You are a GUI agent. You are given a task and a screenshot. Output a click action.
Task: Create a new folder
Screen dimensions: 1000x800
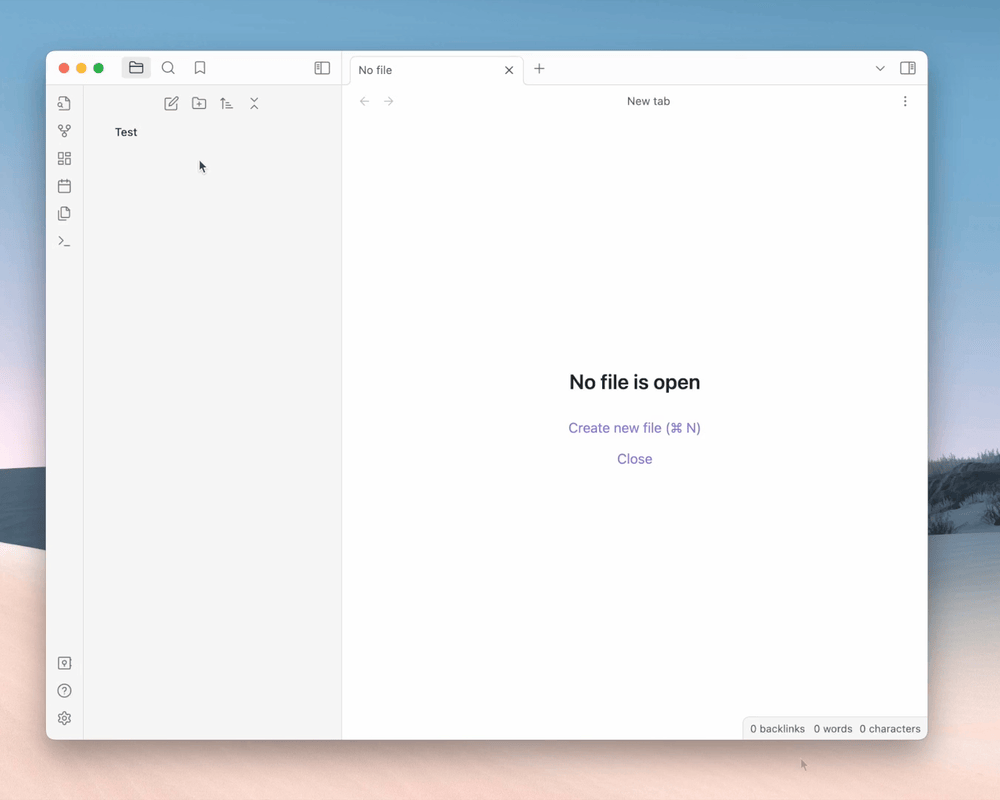tap(199, 103)
